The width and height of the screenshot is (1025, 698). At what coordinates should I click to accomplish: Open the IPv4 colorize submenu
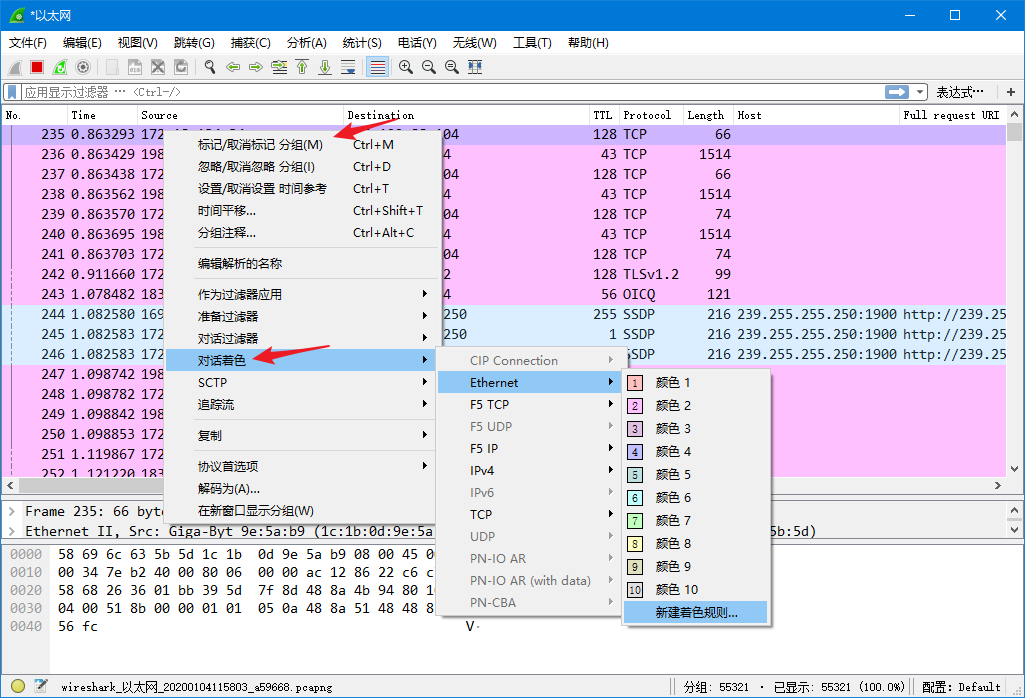(529, 471)
